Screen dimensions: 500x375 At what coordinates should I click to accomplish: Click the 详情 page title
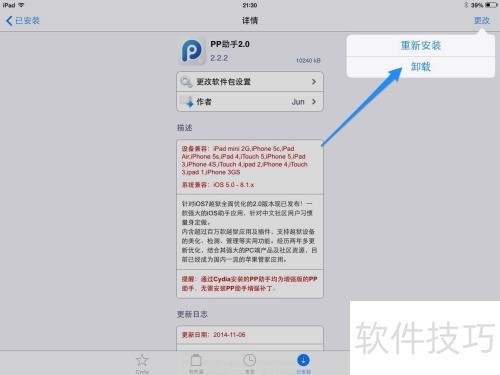250,21
